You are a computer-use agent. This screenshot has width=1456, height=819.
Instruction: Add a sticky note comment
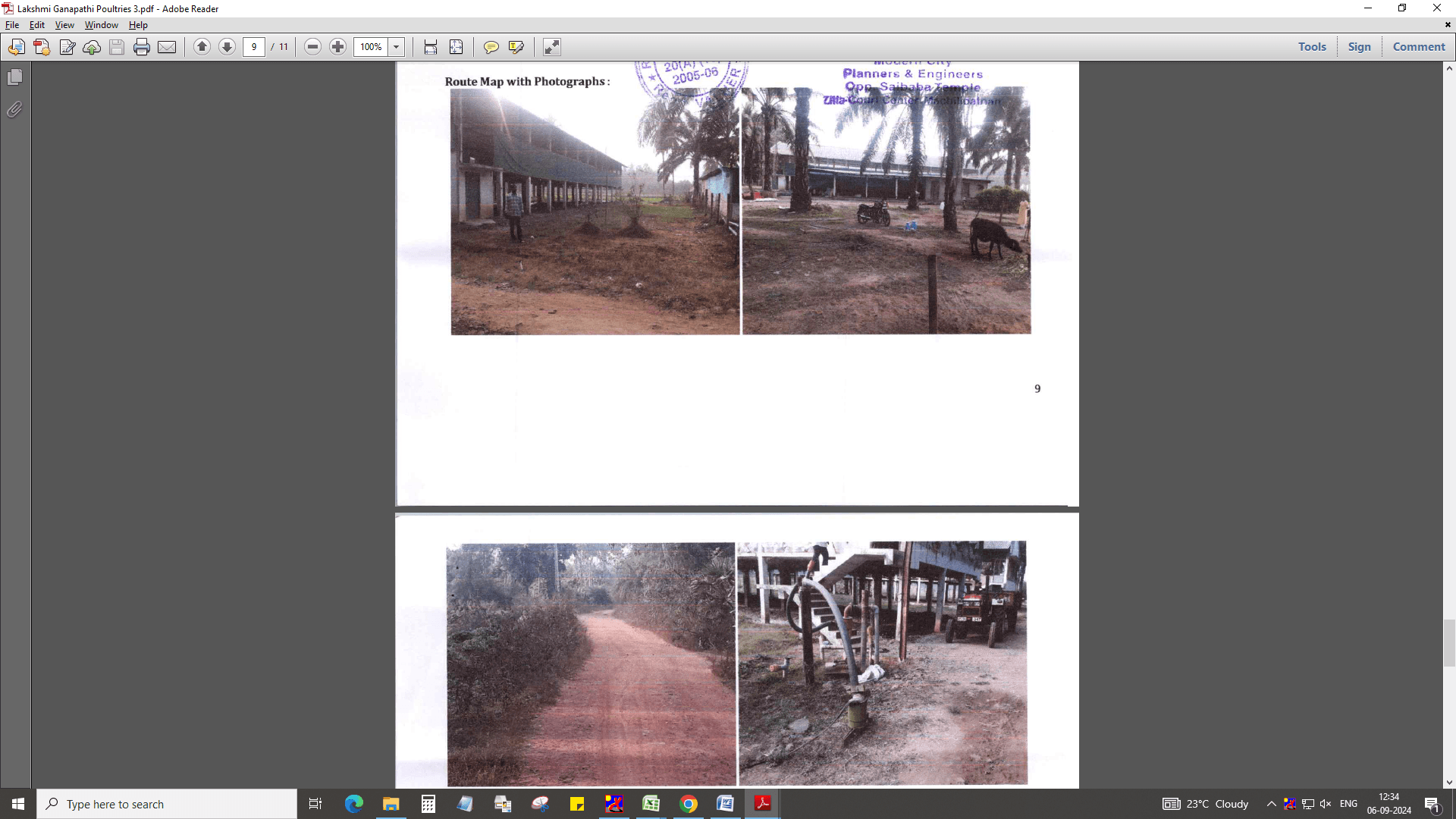pyautogui.click(x=491, y=47)
